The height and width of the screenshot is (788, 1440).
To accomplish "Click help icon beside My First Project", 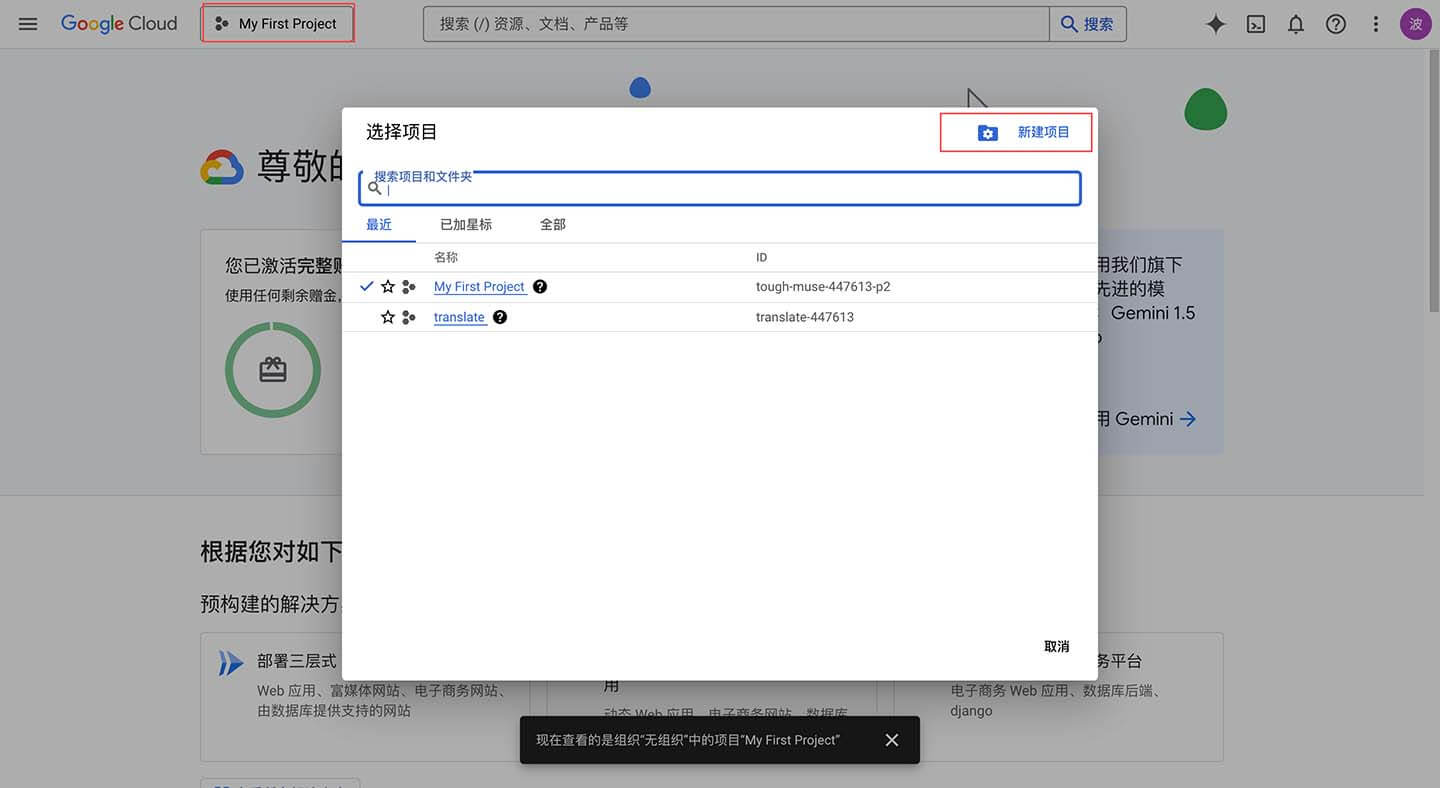I will pyautogui.click(x=540, y=287).
